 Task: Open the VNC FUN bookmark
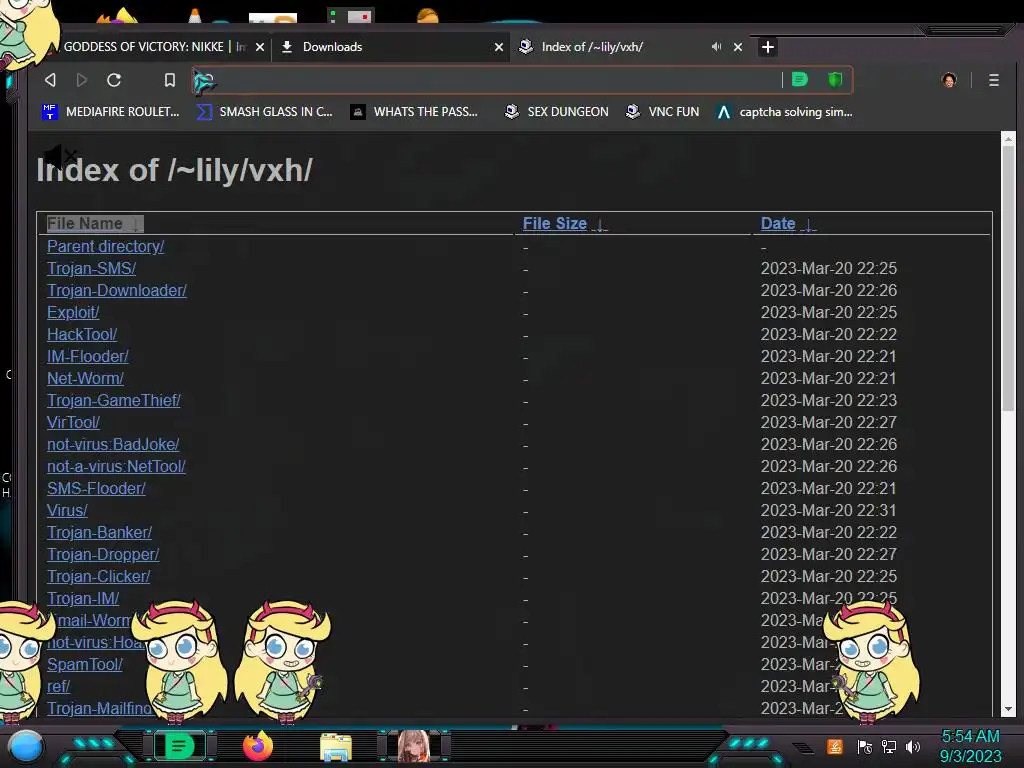(x=662, y=112)
